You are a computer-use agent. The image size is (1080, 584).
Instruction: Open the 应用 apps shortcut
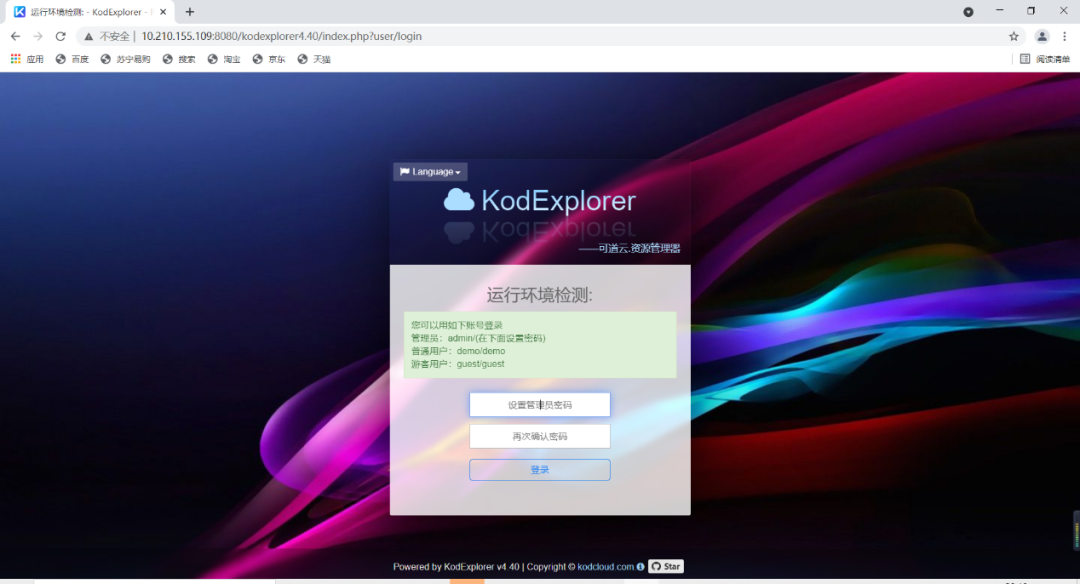tap(27, 59)
